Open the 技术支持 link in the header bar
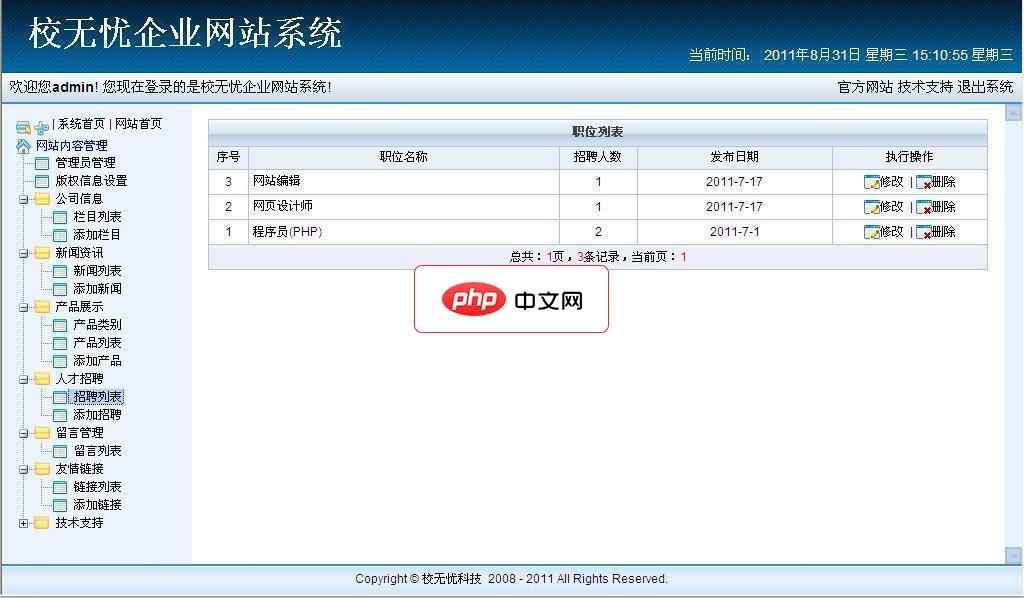Image resolution: width=1024 pixels, height=598 pixels. pyautogui.click(x=925, y=87)
